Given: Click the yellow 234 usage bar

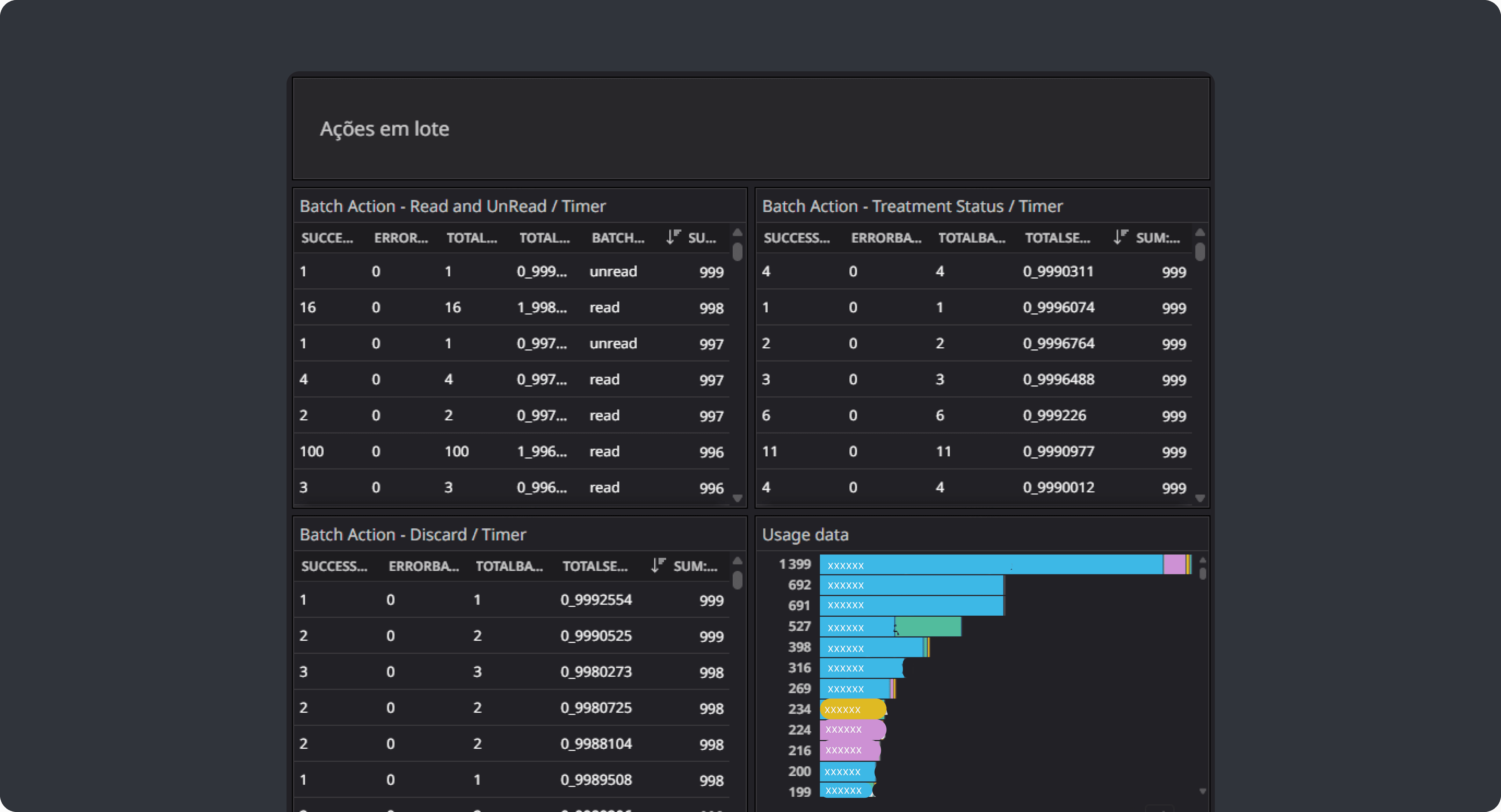Looking at the screenshot, I should point(853,709).
